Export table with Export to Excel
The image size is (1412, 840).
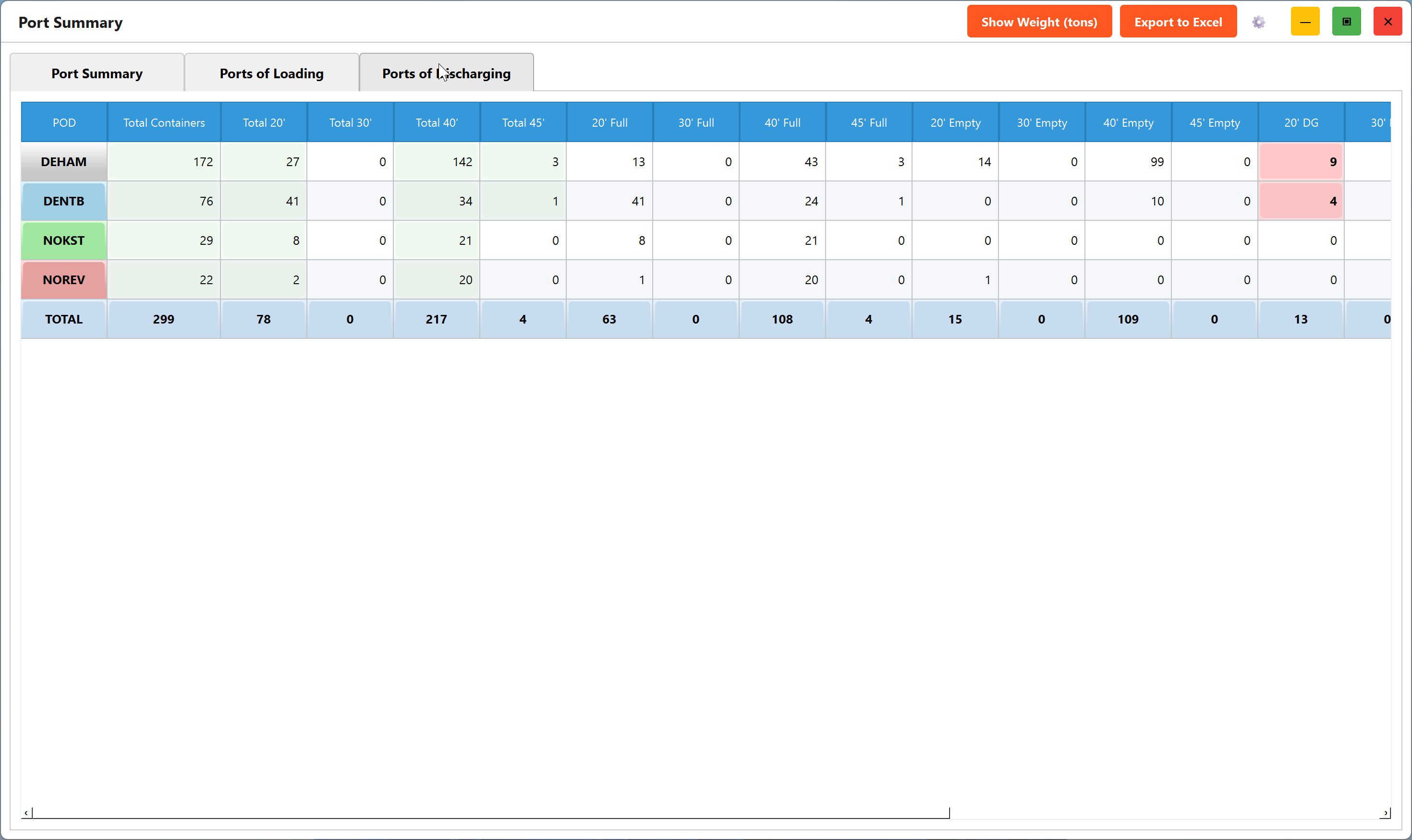[1178, 22]
